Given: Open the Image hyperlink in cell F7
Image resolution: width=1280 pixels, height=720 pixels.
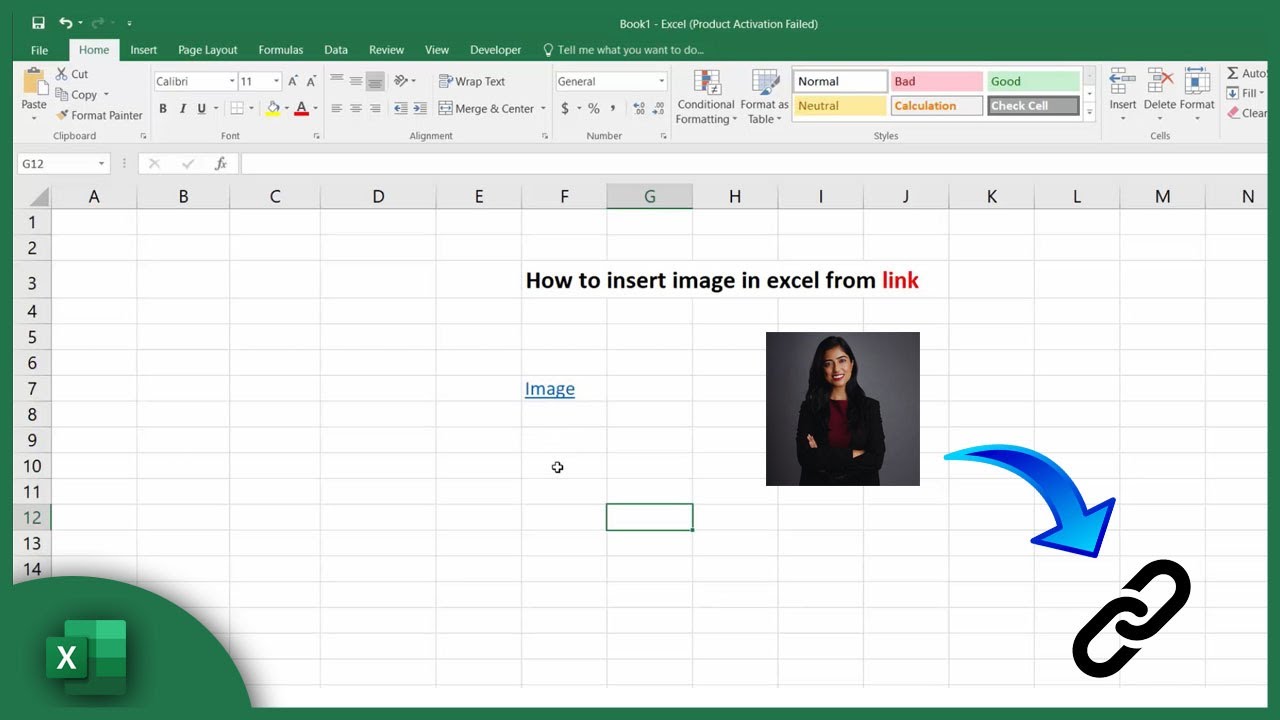Looking at the screenshot, I should point(550,389).
